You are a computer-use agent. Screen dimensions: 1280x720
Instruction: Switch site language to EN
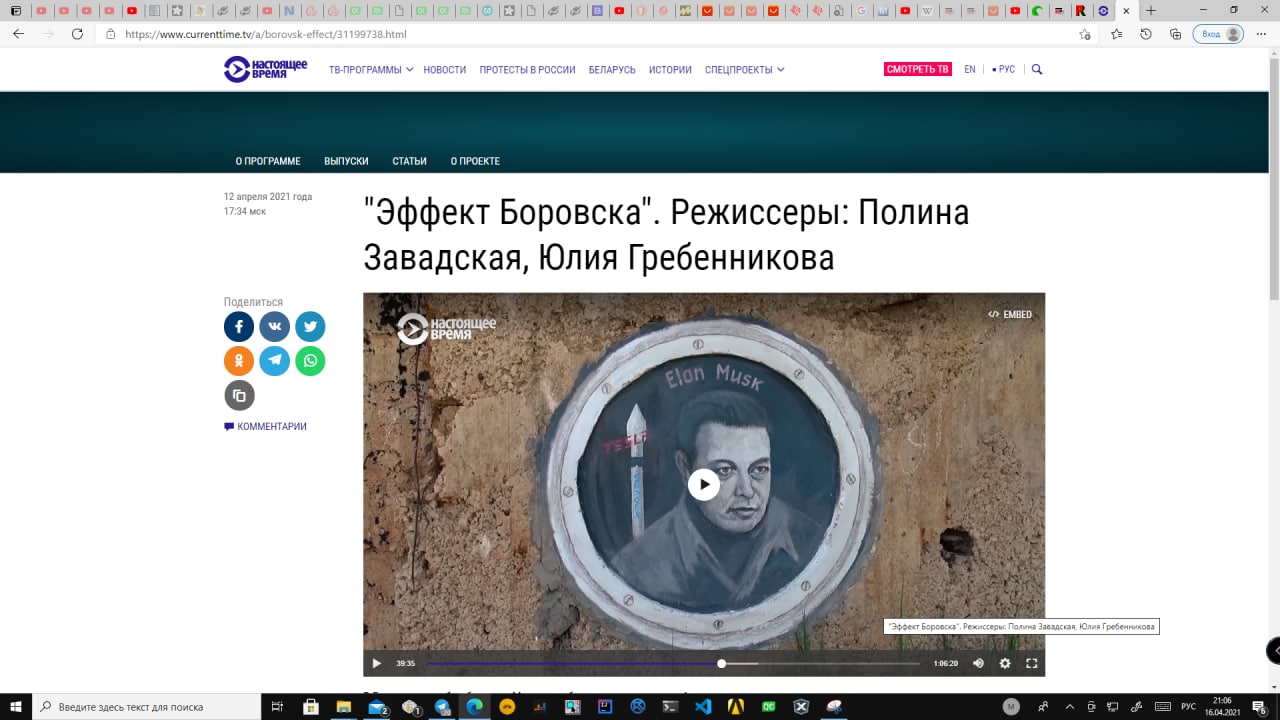[x=970, y=69]
